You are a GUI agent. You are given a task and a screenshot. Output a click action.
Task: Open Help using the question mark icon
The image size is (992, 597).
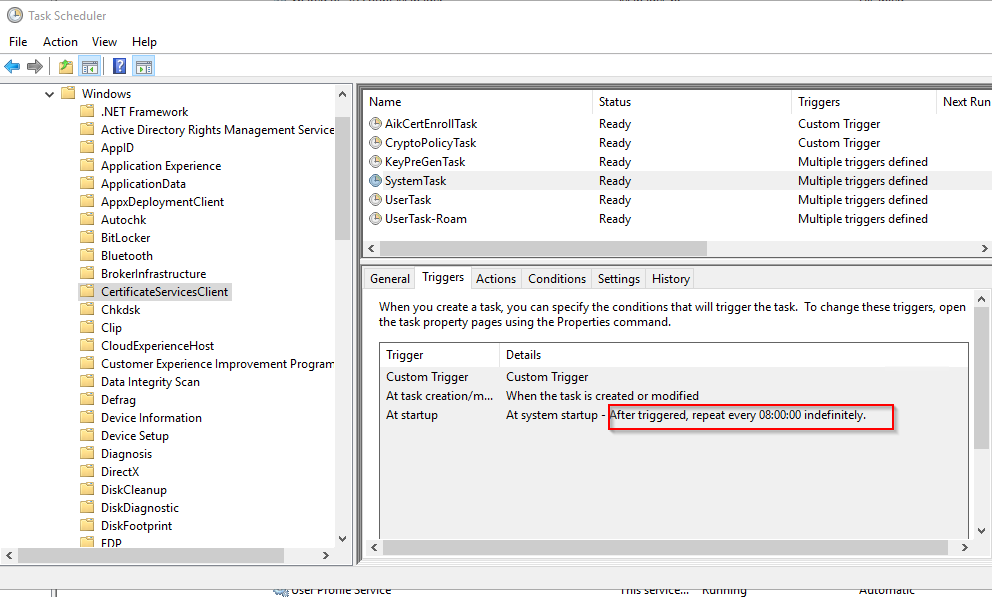pyautogui.click(x=118, y=66)
